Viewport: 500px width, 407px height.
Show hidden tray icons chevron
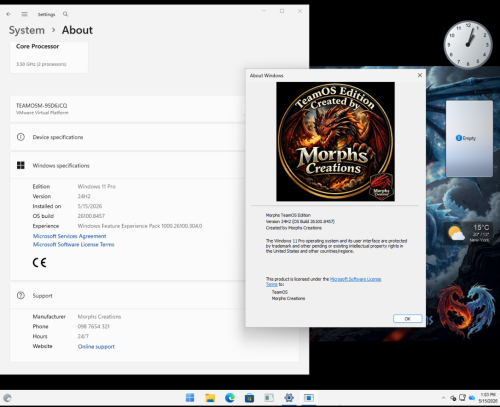443,398
